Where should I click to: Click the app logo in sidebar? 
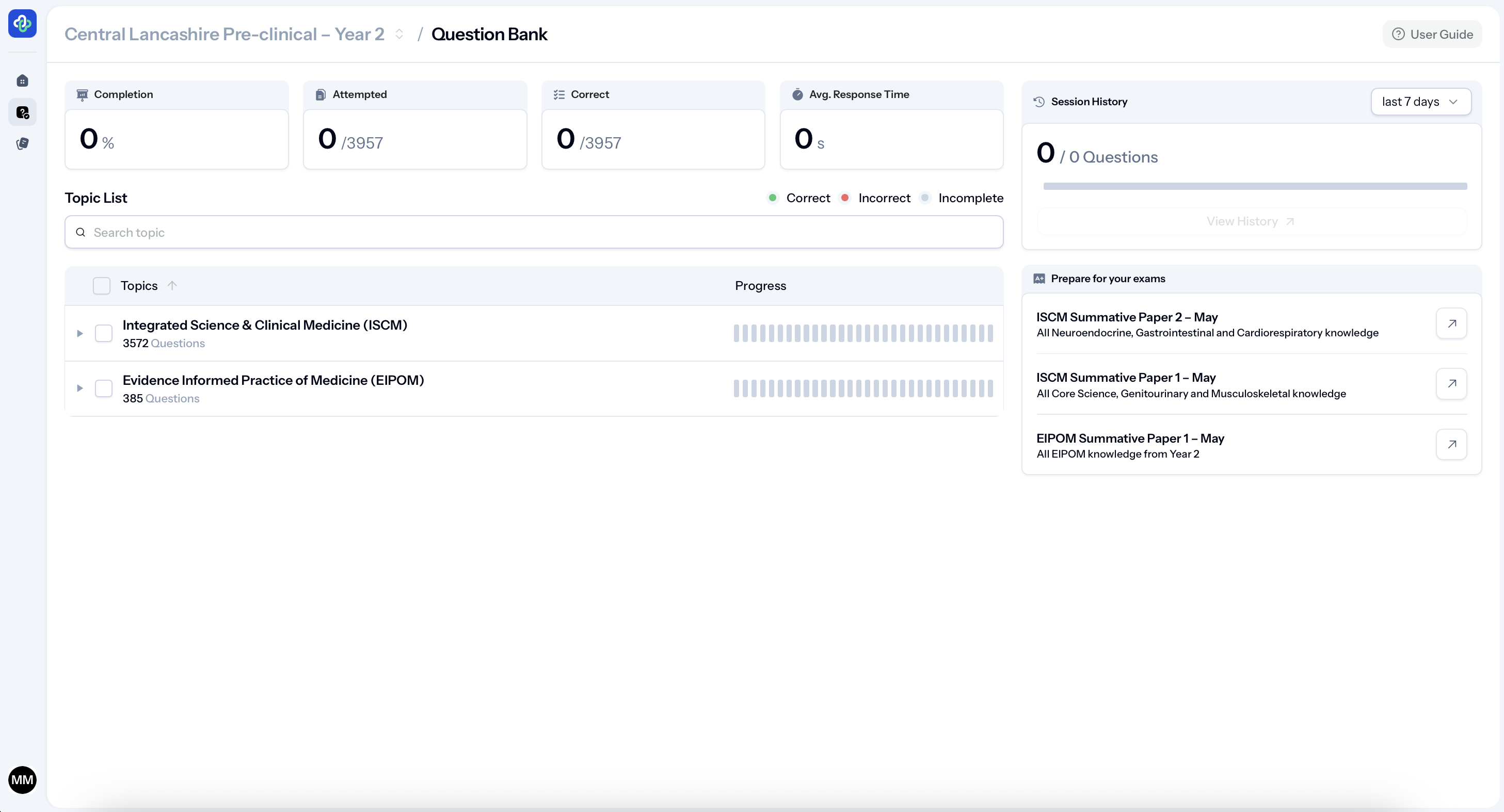click(x=22, y=23)
